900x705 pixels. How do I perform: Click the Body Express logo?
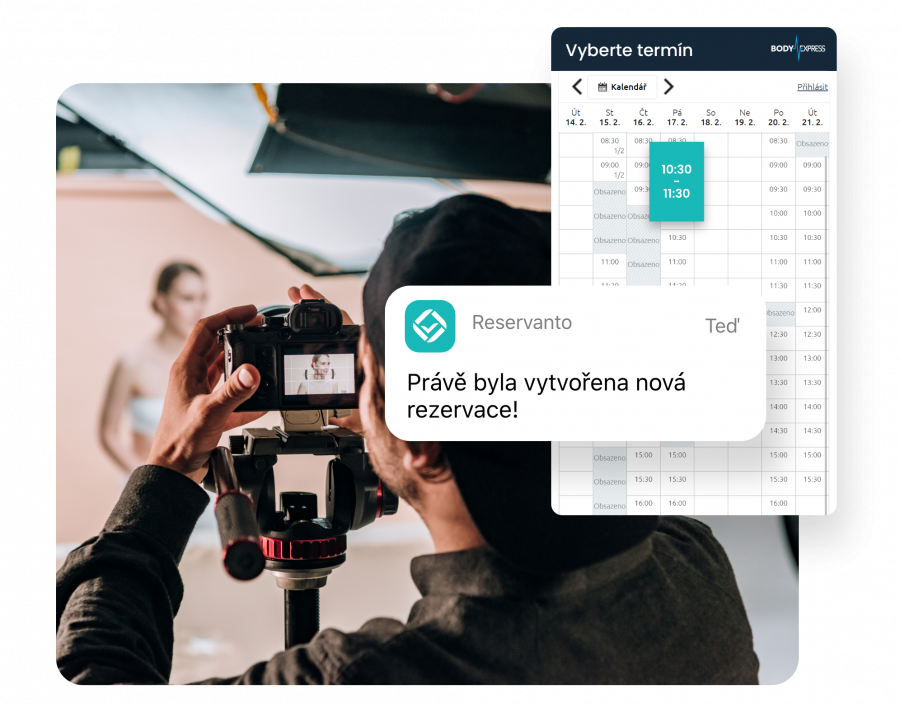(800, 48)
